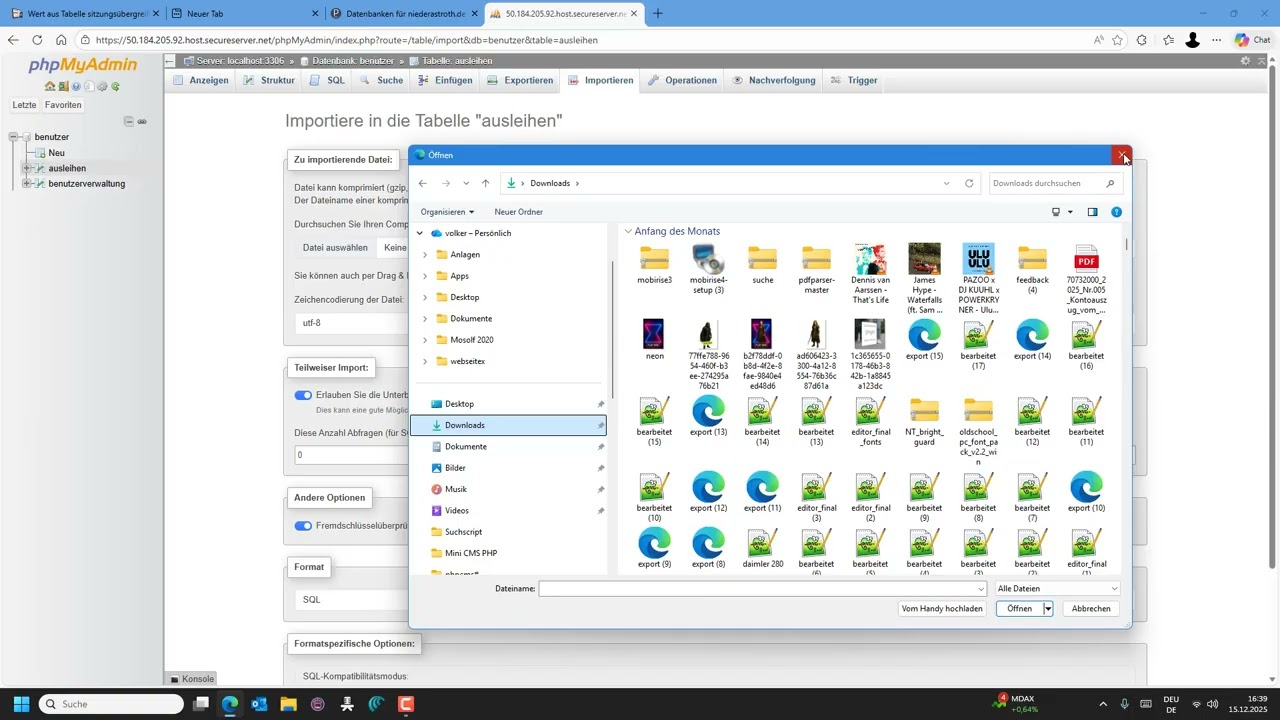Viewport: 1280px width, 720px height.
Task: Click the Vom Handy hochladen button
Action: point(942,608)
